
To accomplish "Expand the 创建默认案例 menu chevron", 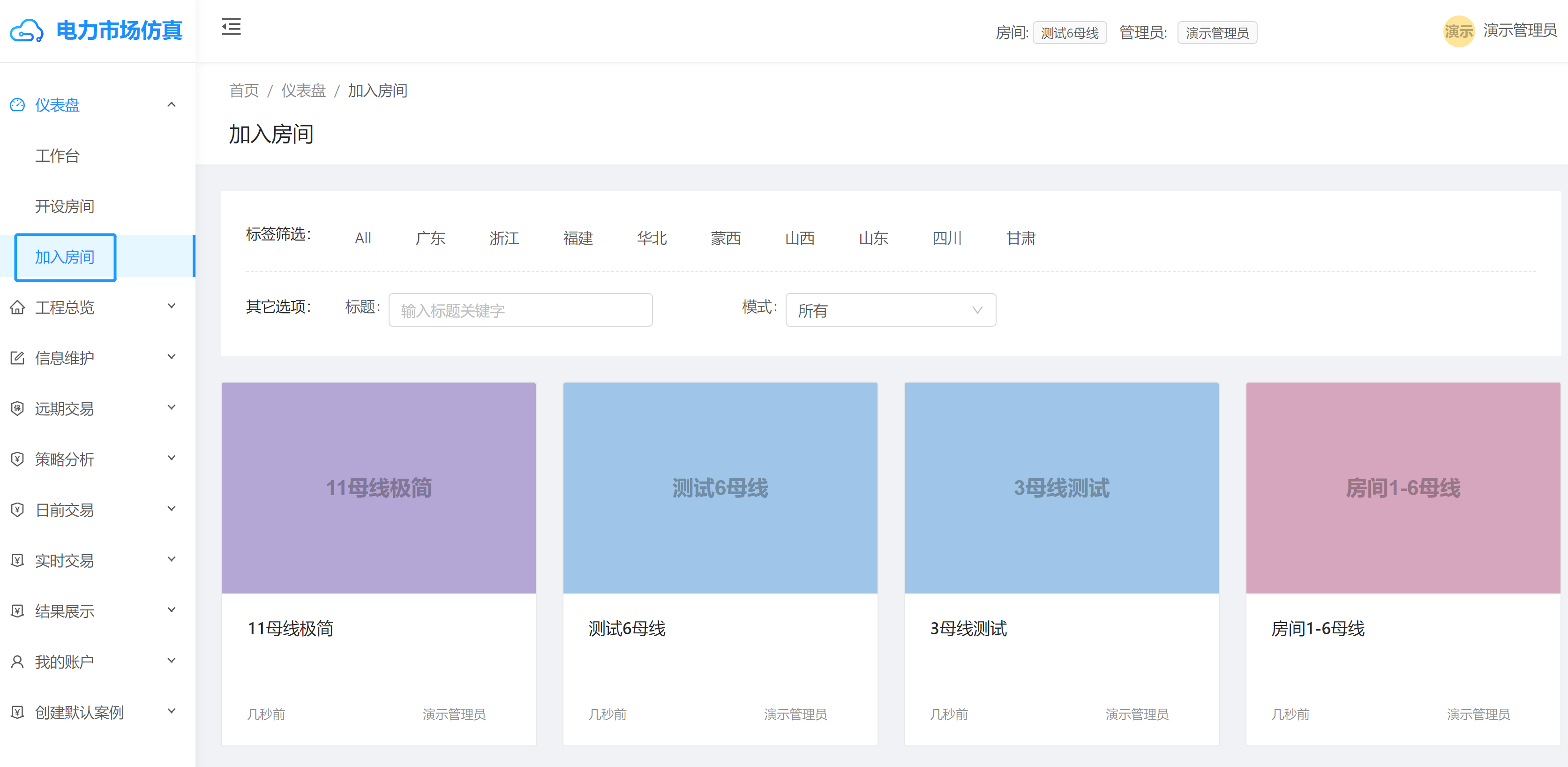I will [x=172, y=711].
